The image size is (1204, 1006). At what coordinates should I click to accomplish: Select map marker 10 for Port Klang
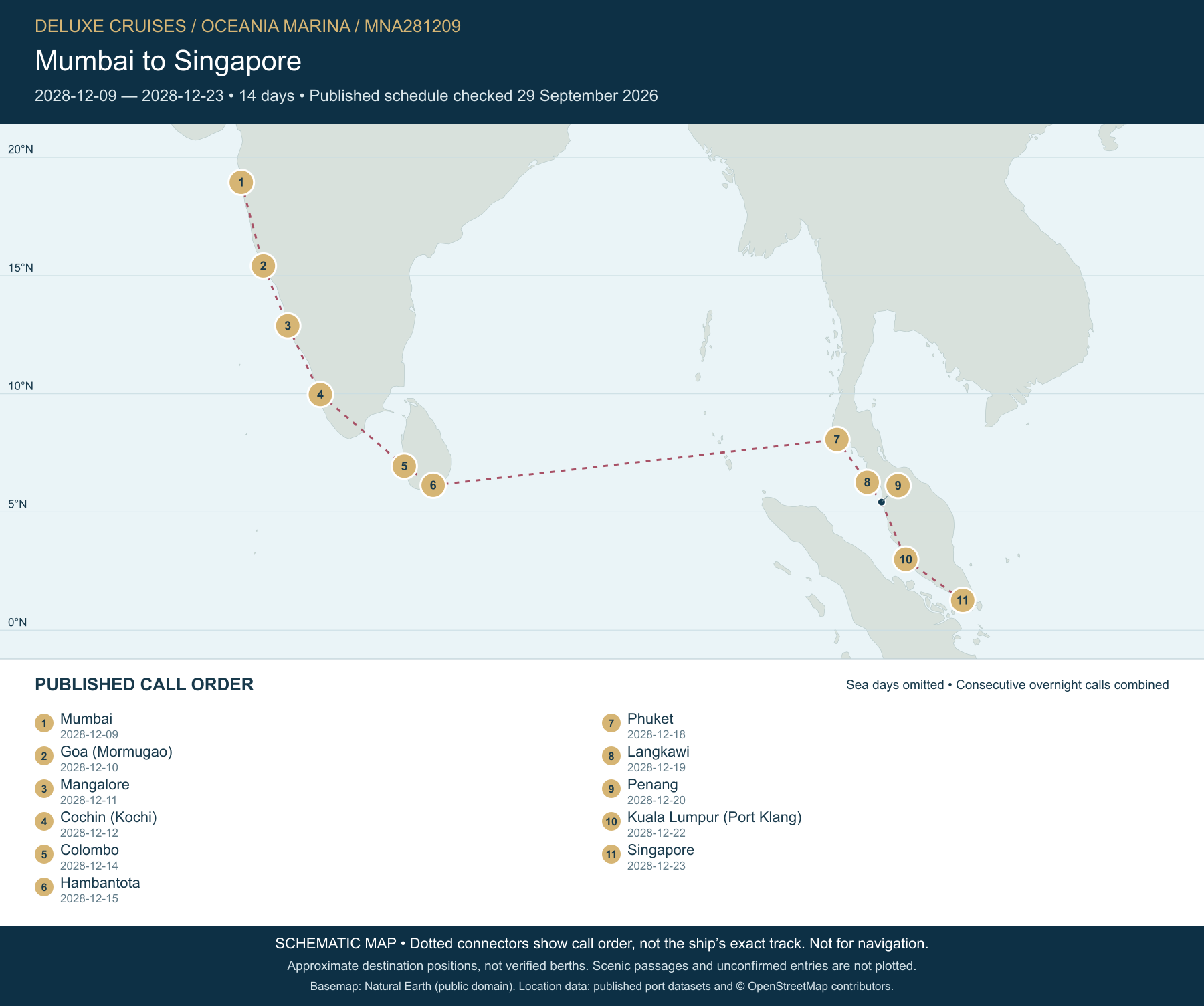click(906, 559)
